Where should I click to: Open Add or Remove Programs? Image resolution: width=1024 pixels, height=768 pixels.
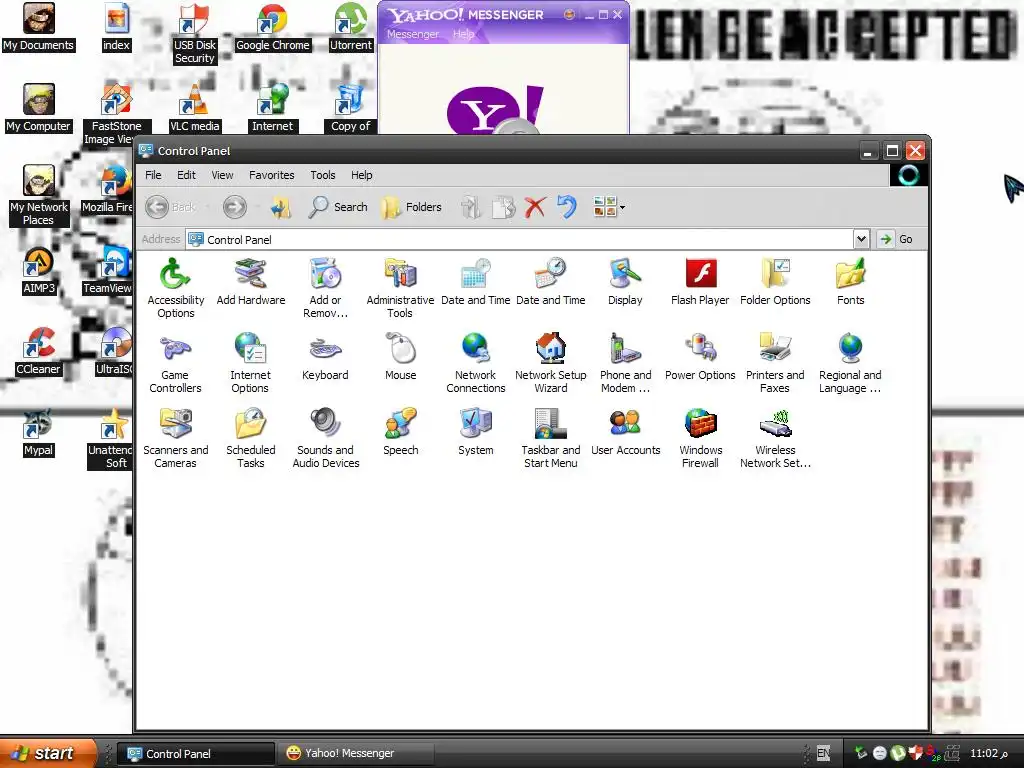pos(325,287)
